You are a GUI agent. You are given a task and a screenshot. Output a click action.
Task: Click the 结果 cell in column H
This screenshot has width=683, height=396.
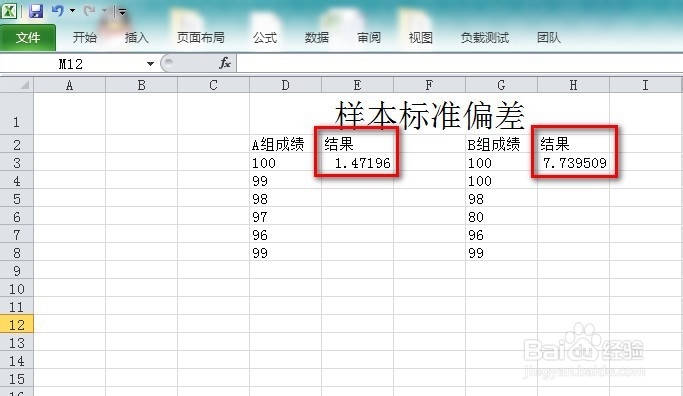point(573,144)
